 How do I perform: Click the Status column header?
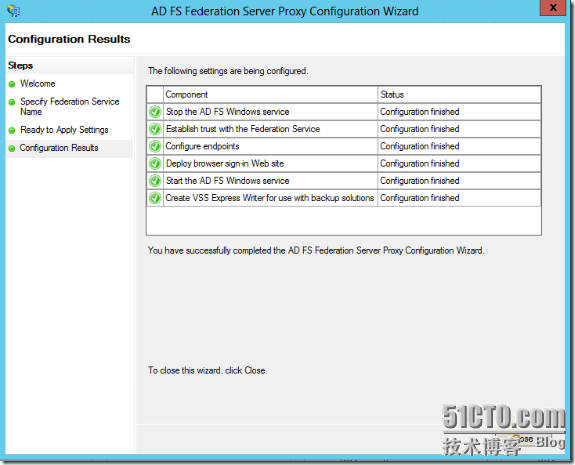pos(459,95)
